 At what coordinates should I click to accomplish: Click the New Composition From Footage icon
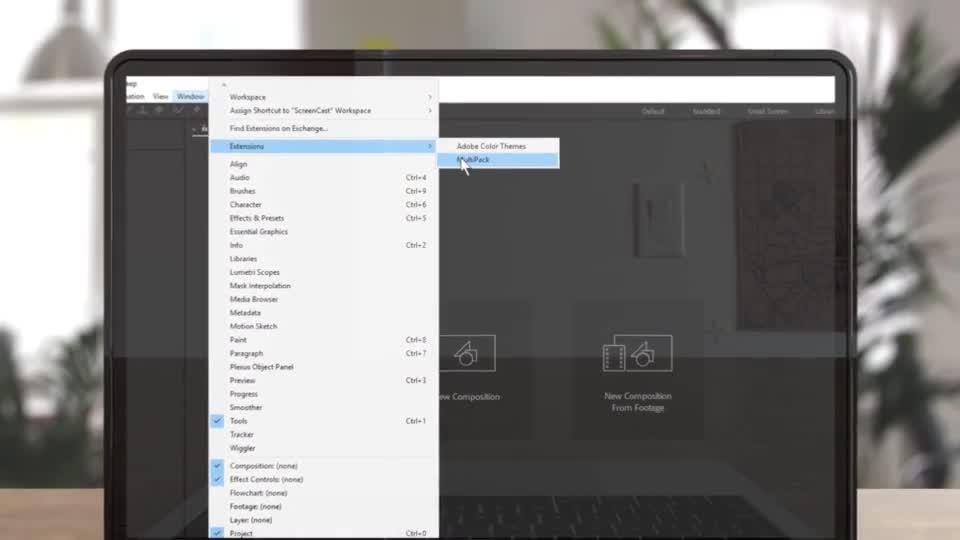[x=637, y=354]
